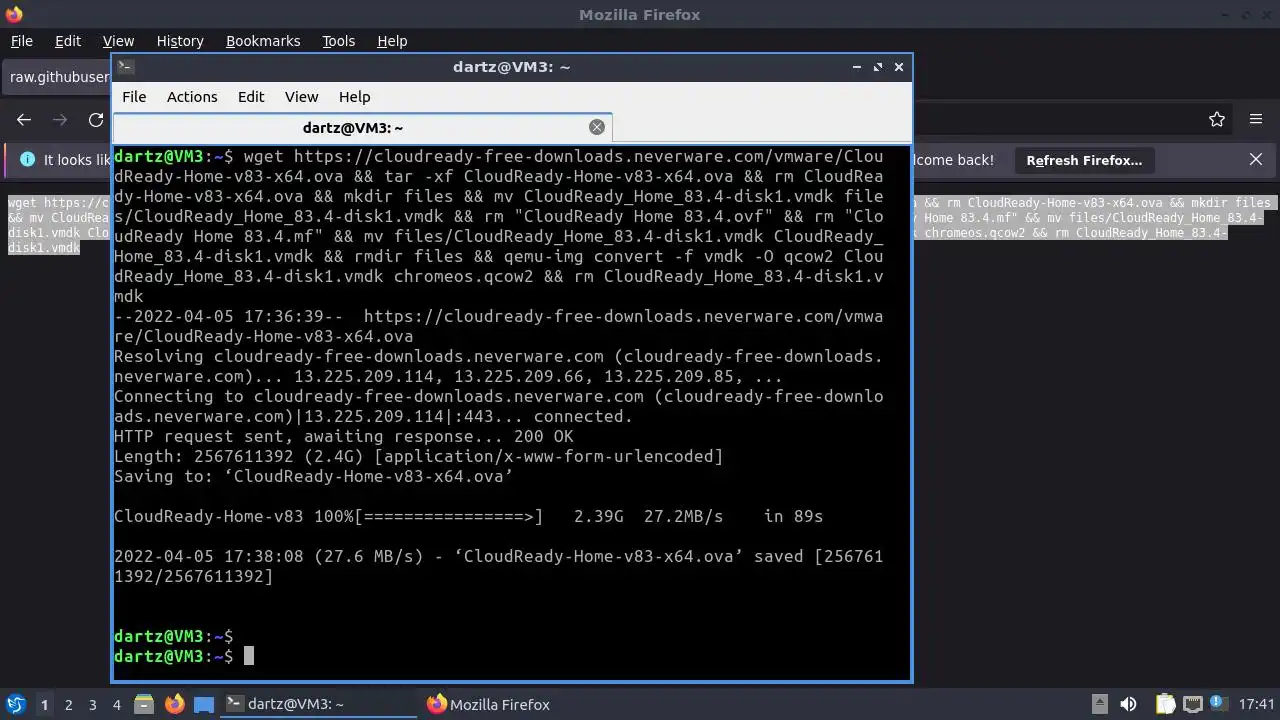Switch to workspace 2 in the pager
The height and width of the screenshot is (720, 1280).
tap(69, 705)
